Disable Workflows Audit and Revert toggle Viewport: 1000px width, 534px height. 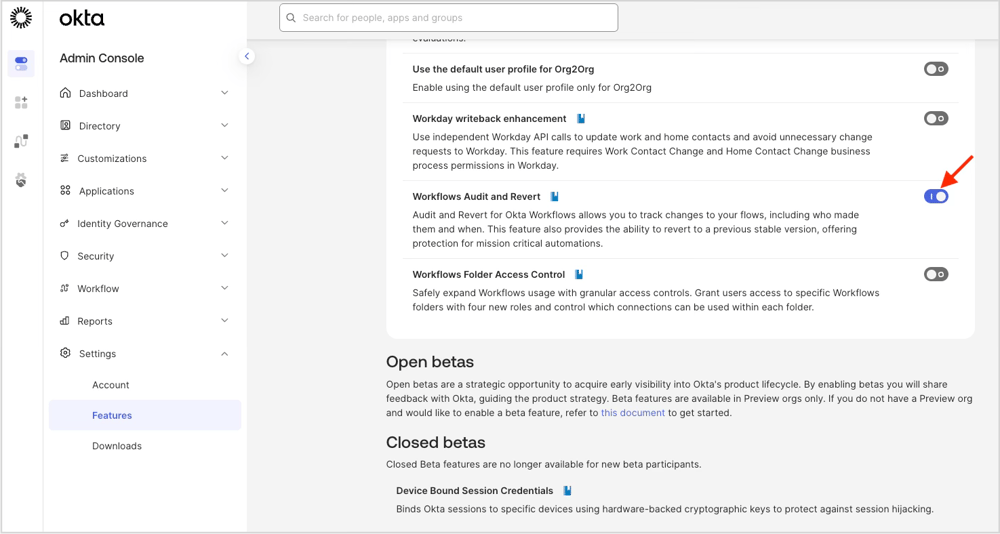coord(936,197)
